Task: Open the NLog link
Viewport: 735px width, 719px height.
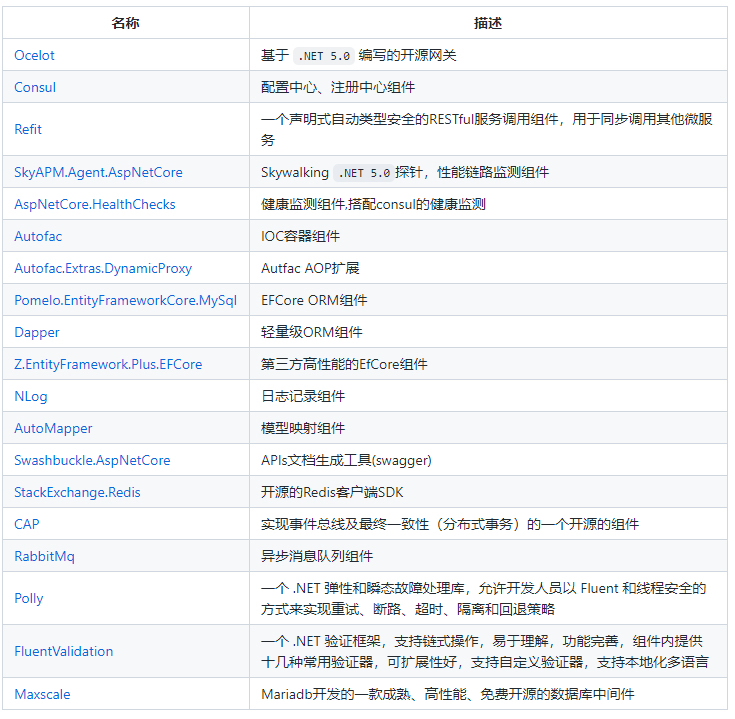Action: pos(31,397)
